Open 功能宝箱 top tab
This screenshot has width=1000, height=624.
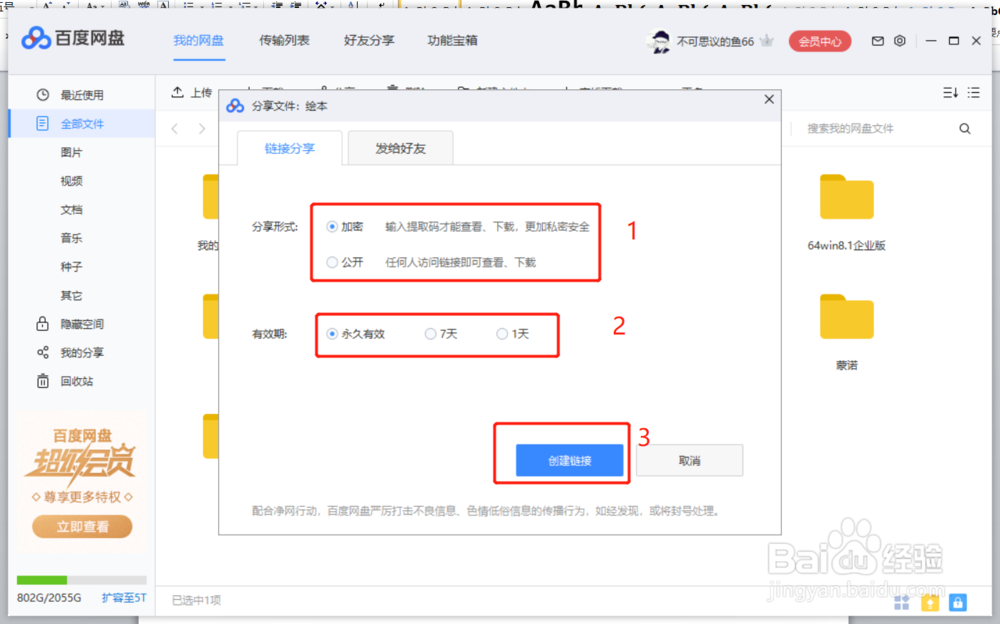click(x=452, y=41)
